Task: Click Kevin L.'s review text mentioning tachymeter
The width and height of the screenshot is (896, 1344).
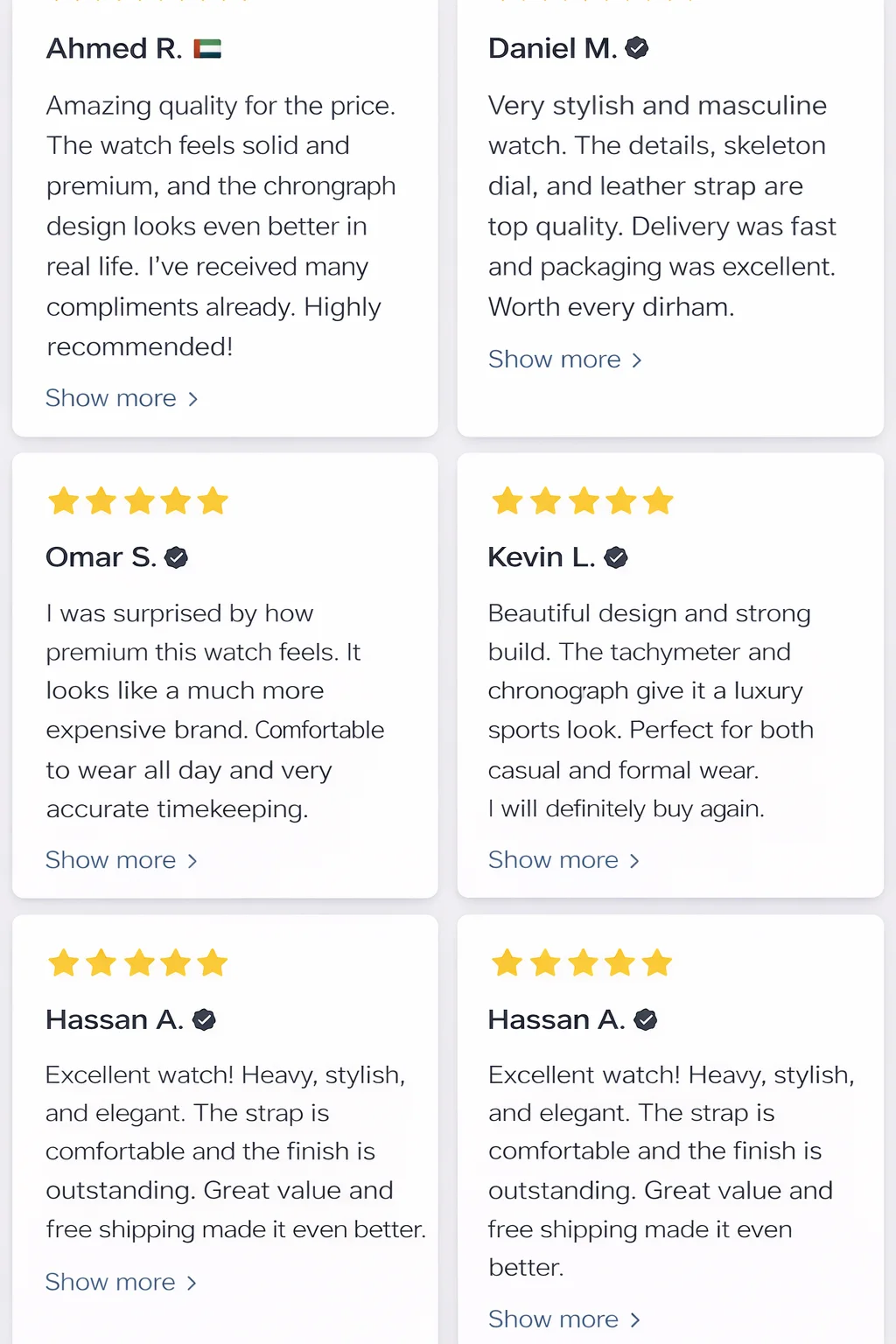Action: click(x=640, y=652)
